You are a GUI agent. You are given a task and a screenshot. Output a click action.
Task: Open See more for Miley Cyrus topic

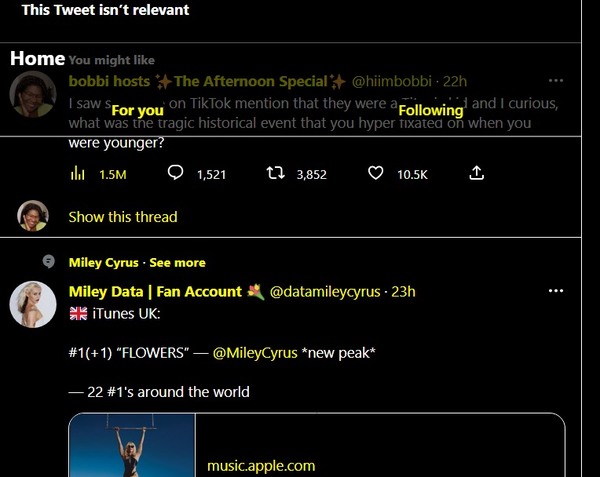click(x=177, y=262)
